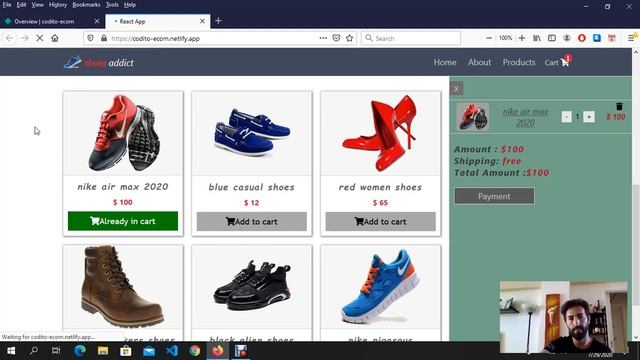Screen dimensions: 640x360
Task: Open nike air max 2020 cart link
Action: (x=525, y=117)
